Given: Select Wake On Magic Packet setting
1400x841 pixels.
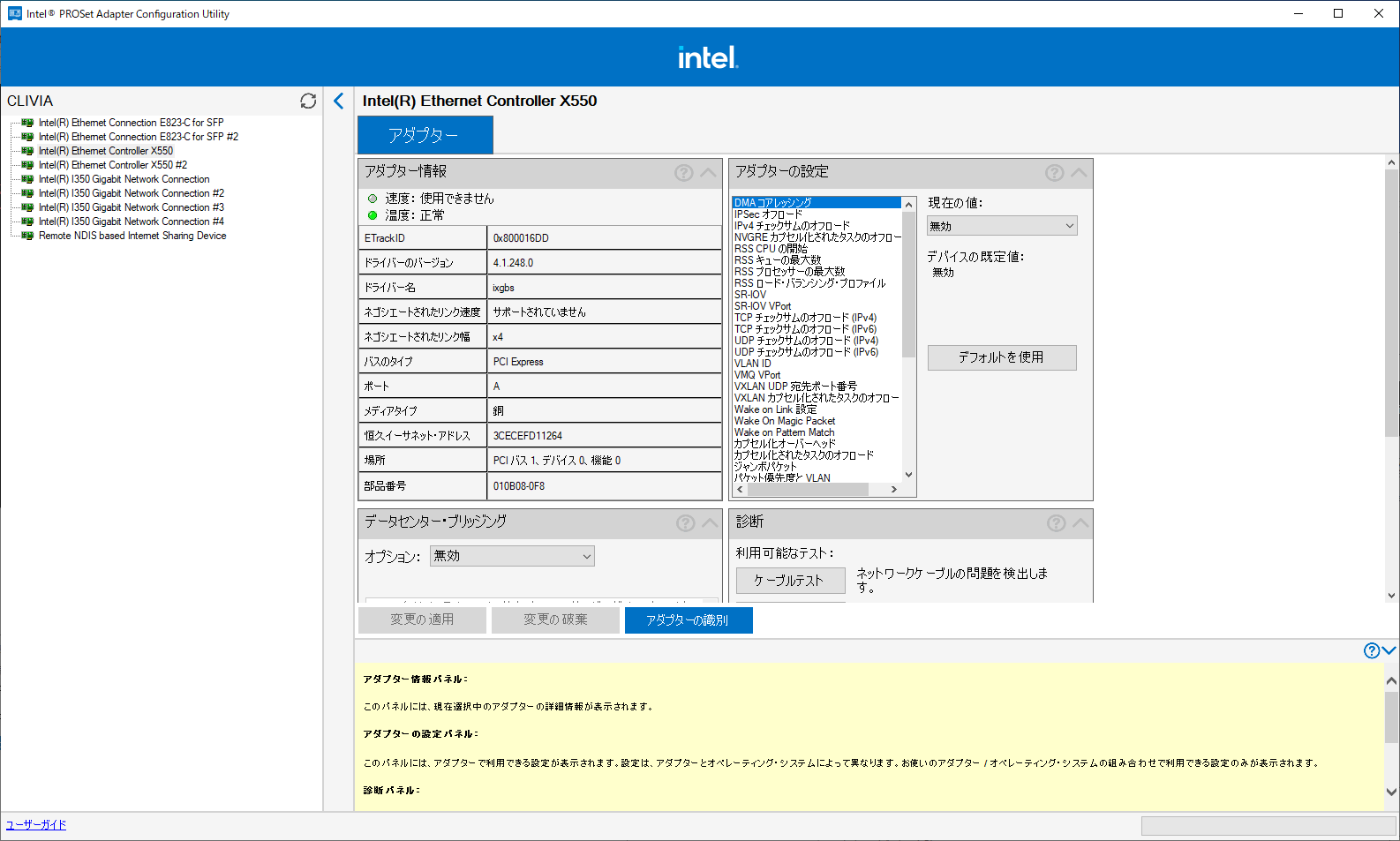Looking at the screenshot, I should [785, 421].
